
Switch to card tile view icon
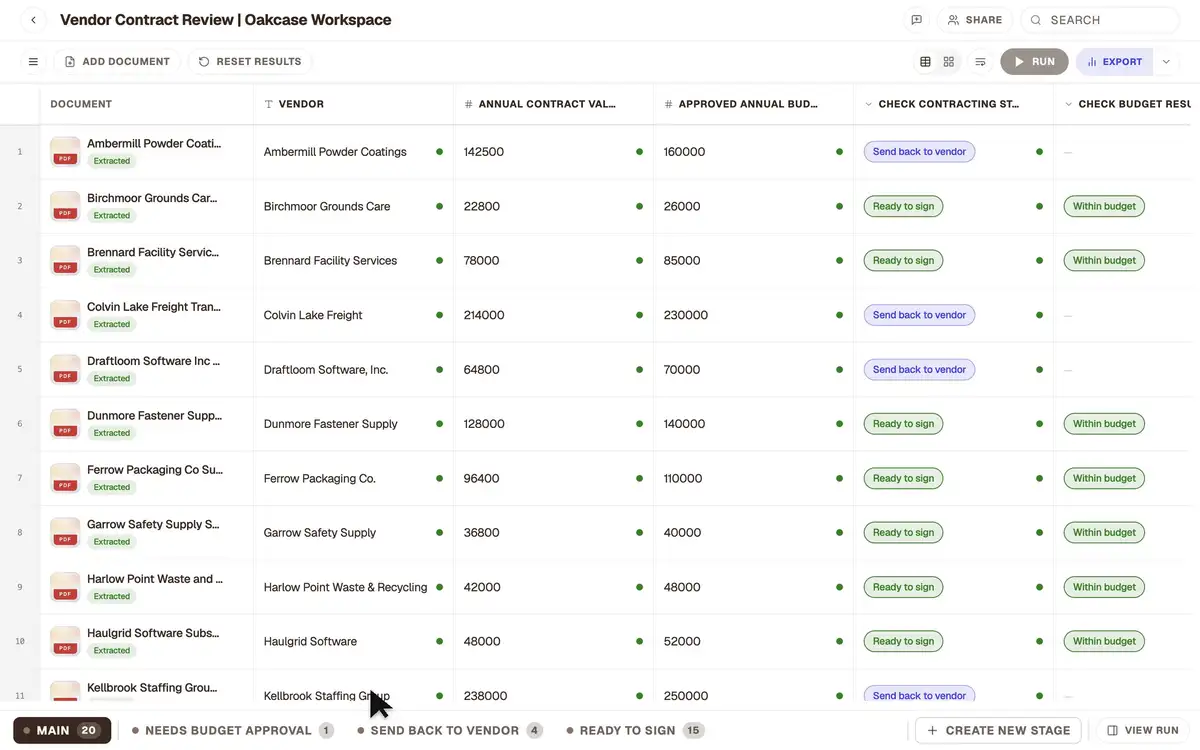949,62
